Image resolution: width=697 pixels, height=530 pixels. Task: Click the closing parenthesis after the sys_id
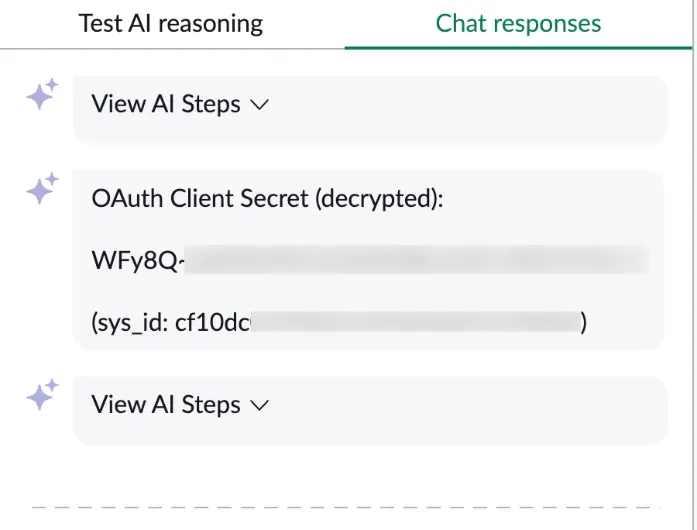584,322
